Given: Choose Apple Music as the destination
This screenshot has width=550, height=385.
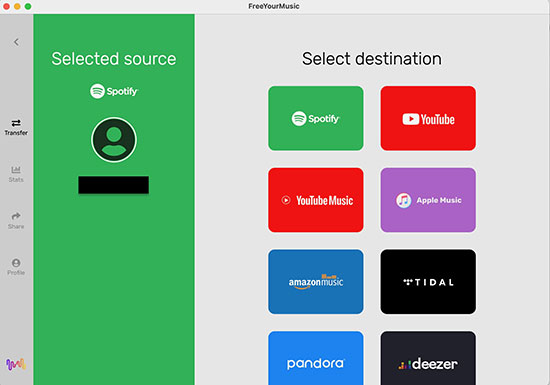Looking at the screenshot, I should [x=428, y=200].
